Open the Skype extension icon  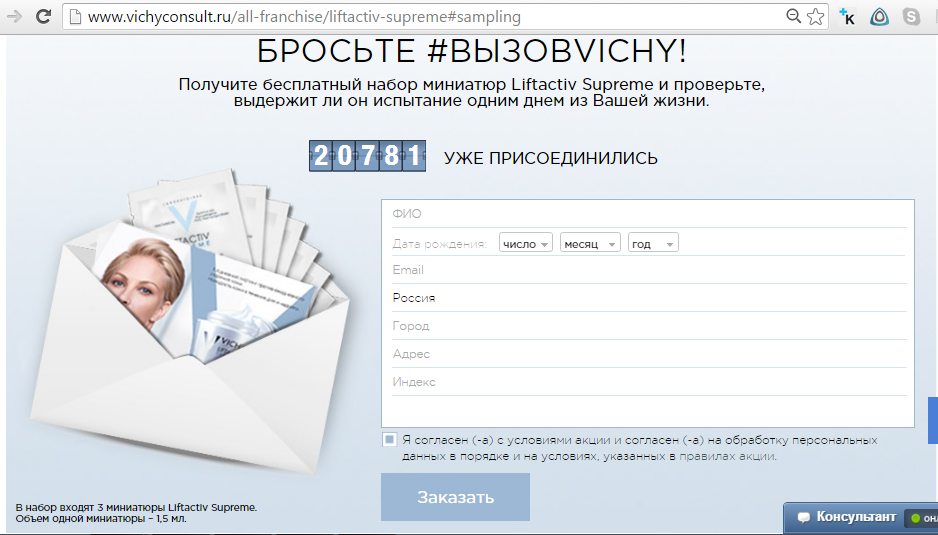pyautogui.click(x=912, y=17)
